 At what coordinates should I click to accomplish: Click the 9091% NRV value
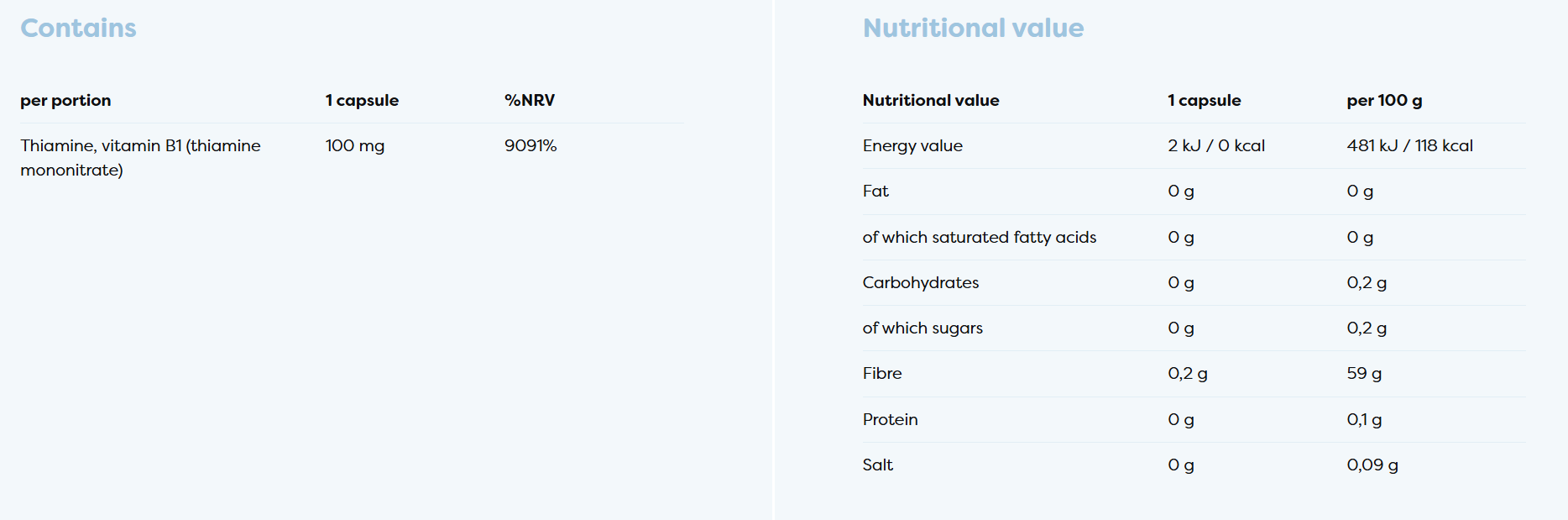pos(530,145)
